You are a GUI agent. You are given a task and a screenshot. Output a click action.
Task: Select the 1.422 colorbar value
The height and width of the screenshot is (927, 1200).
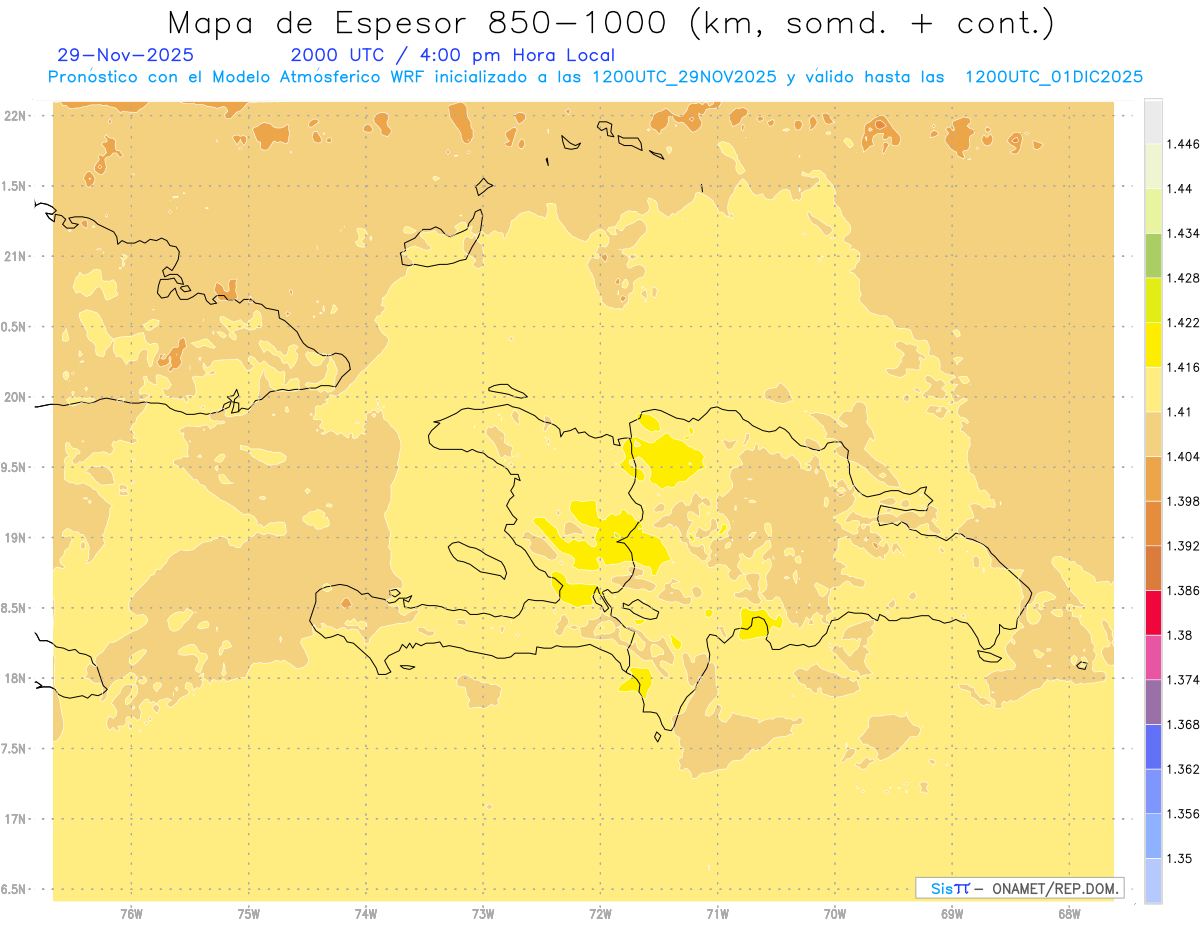1183,323
